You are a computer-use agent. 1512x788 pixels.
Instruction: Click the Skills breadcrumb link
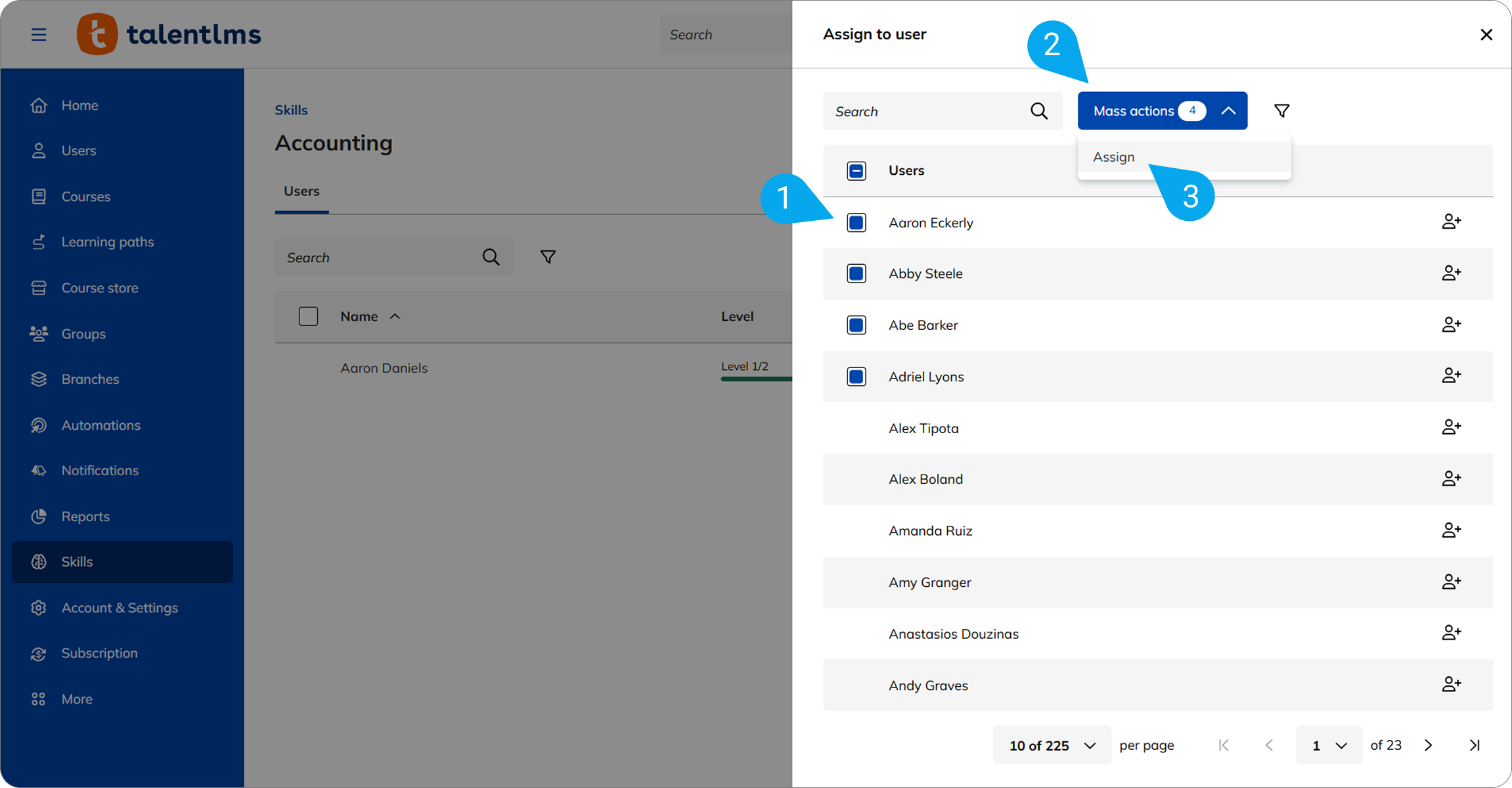coord(291,110)
